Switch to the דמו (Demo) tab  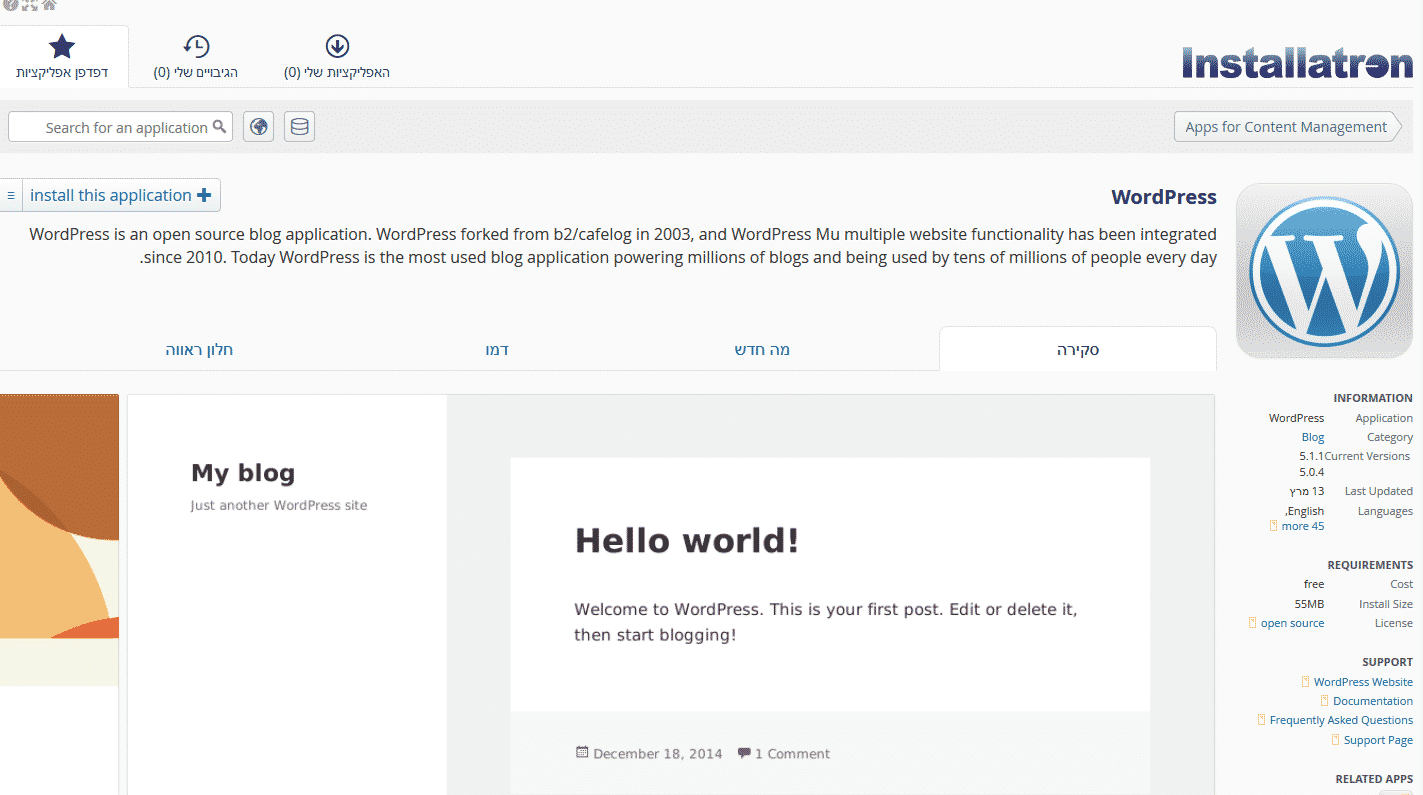click(497, 349)
